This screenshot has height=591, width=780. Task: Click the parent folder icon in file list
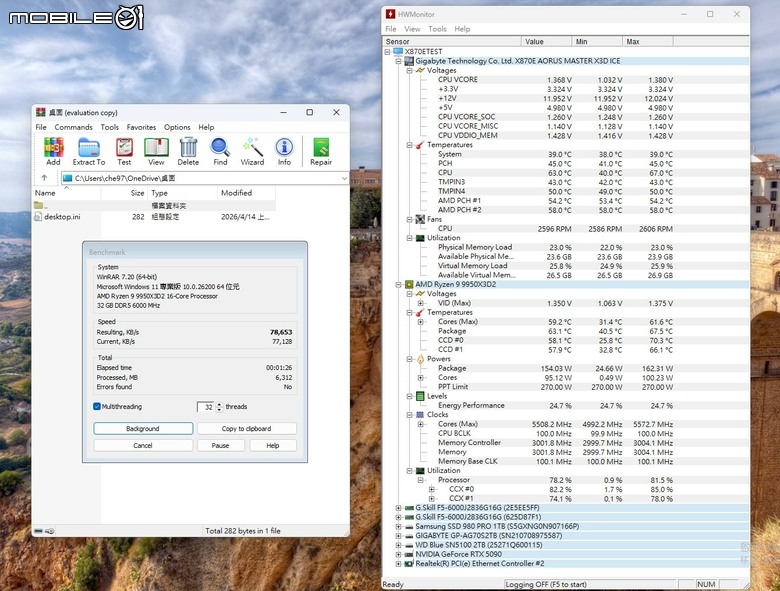39,205
